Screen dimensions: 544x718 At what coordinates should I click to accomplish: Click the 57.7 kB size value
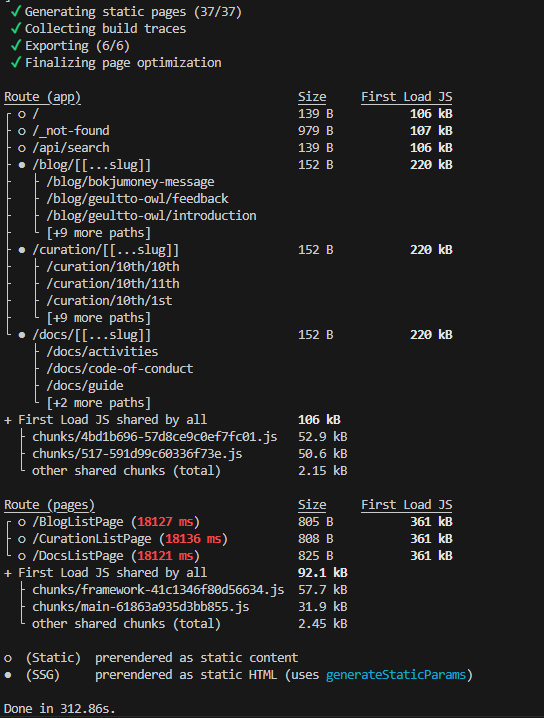pyautogui.click(x=322, y=590)
